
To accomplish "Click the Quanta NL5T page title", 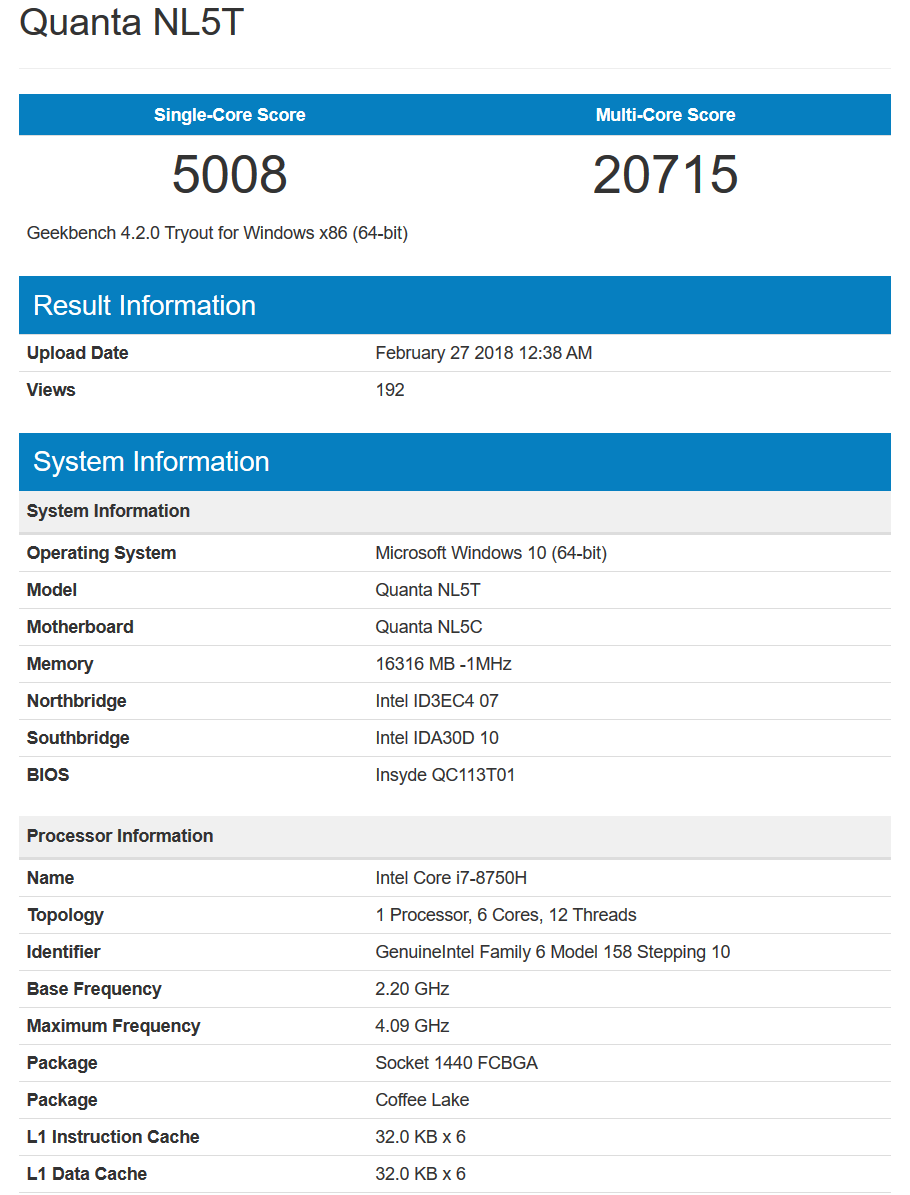I will tap(131, 21).
